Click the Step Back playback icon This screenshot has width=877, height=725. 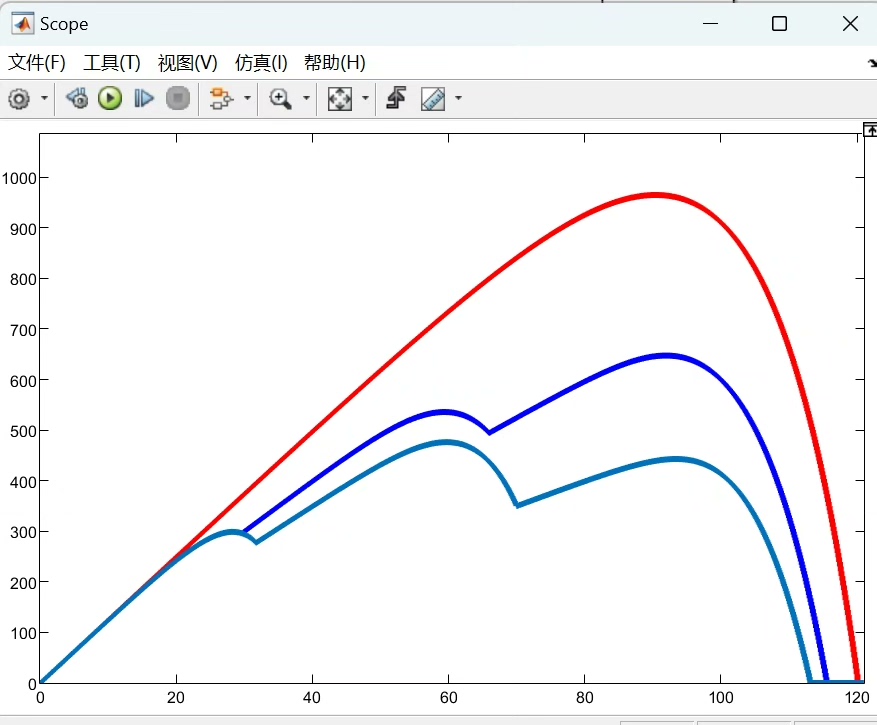pos(77,98)
